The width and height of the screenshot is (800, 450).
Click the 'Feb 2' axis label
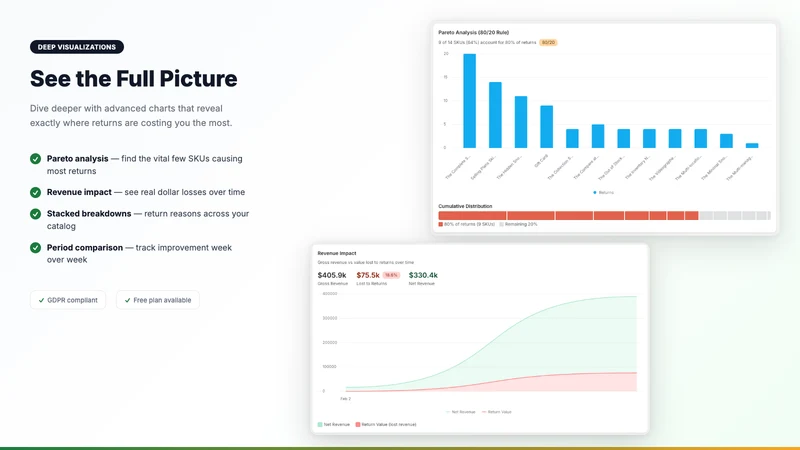click(345, 398)
